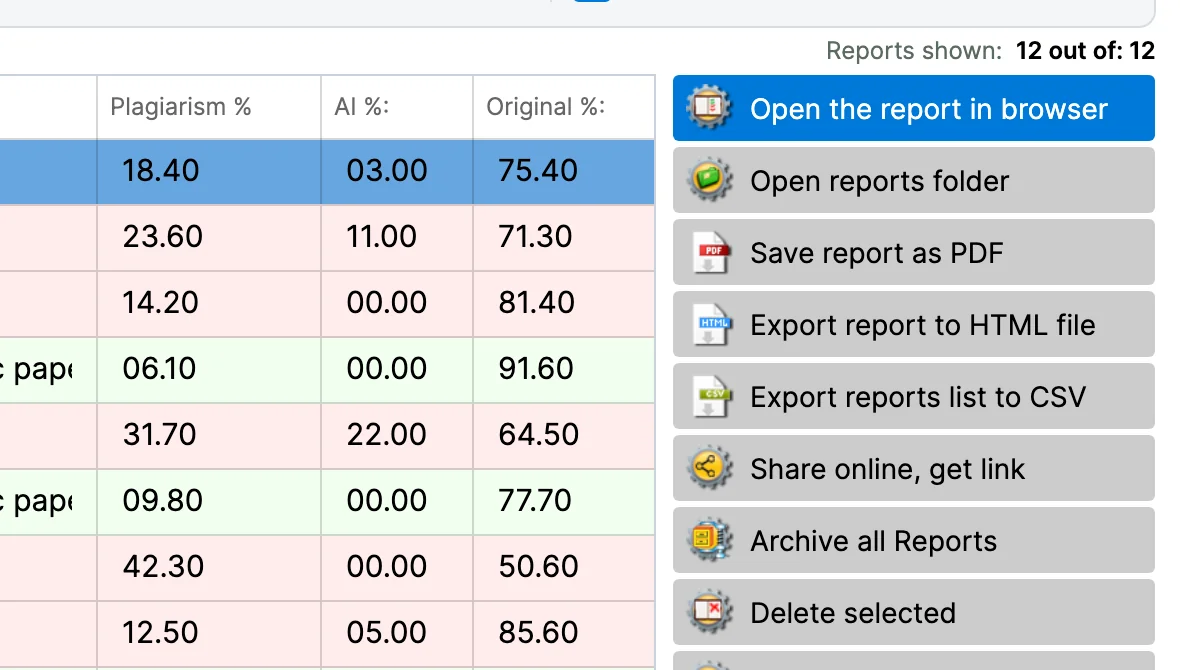Select plagiarism value 23.60

pyautogui.click(x=163, y=236)
